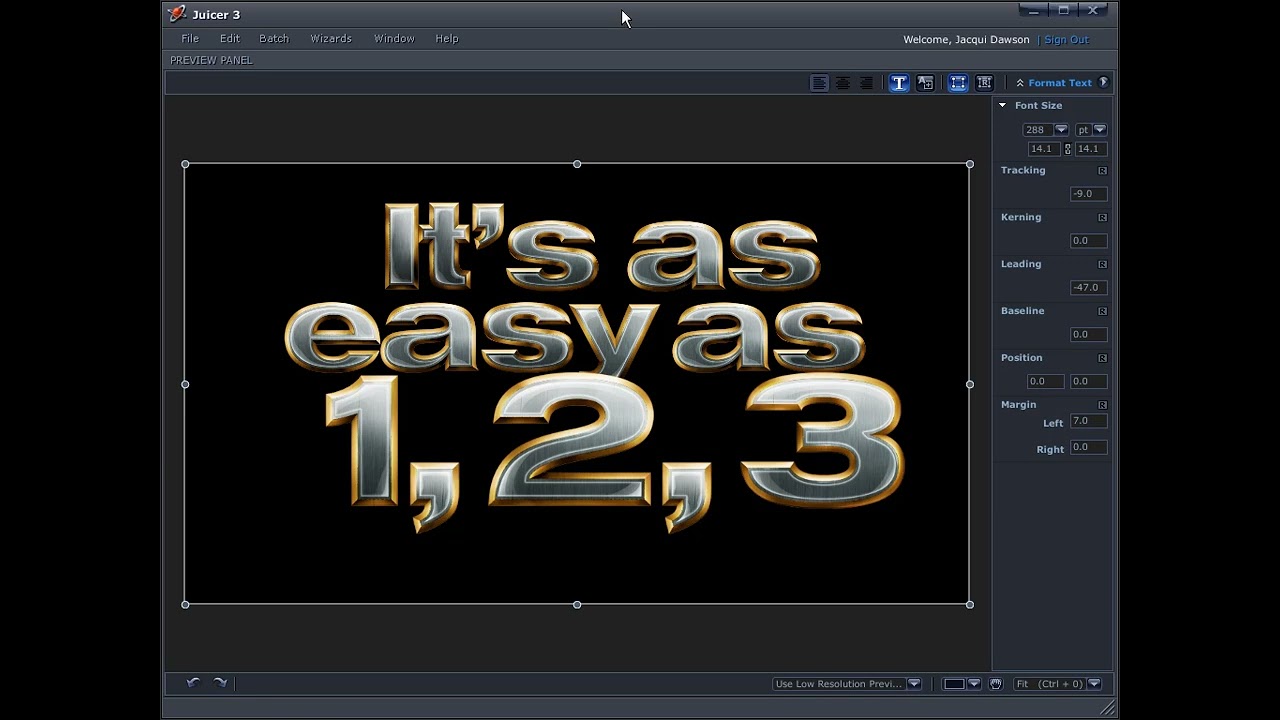Image resolution: width=1280 pixels, height=720 pixels.
Task: Reset Position with its R icon
Action: pyautogui.click(x=1102, y=359)
